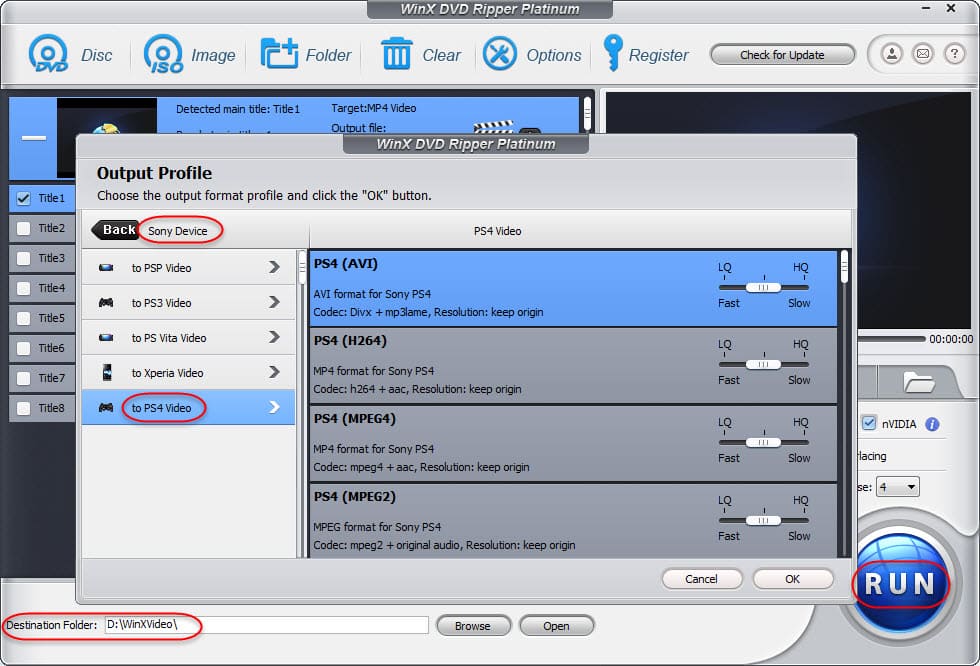Select the PS3 gamepad icon
980x666 pixels.
[x=106, y=302]
